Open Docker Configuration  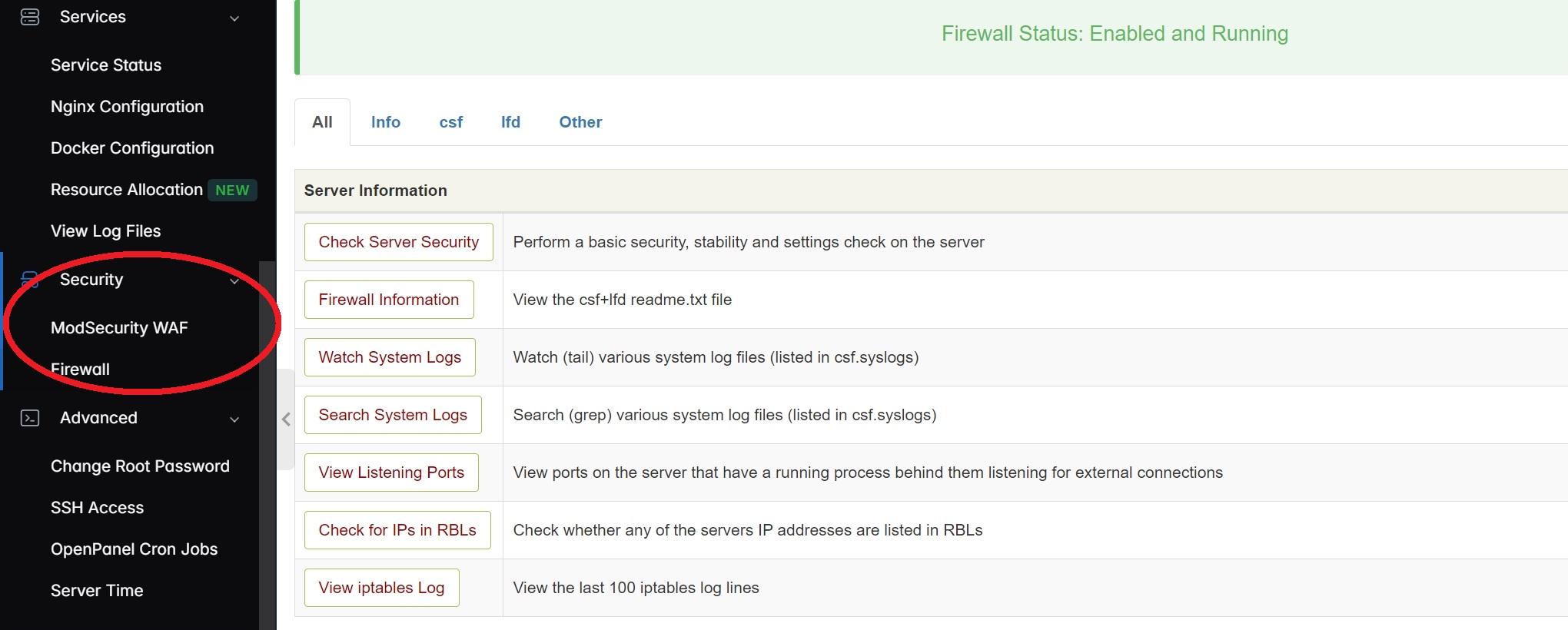(132, 148)
